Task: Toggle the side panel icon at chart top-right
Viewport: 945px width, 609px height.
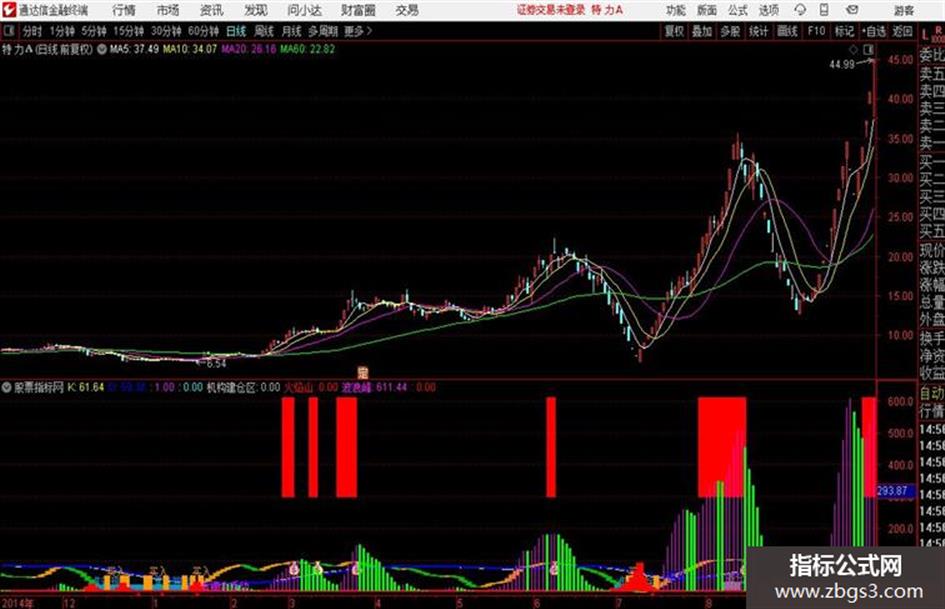Action: pos(868,49)
